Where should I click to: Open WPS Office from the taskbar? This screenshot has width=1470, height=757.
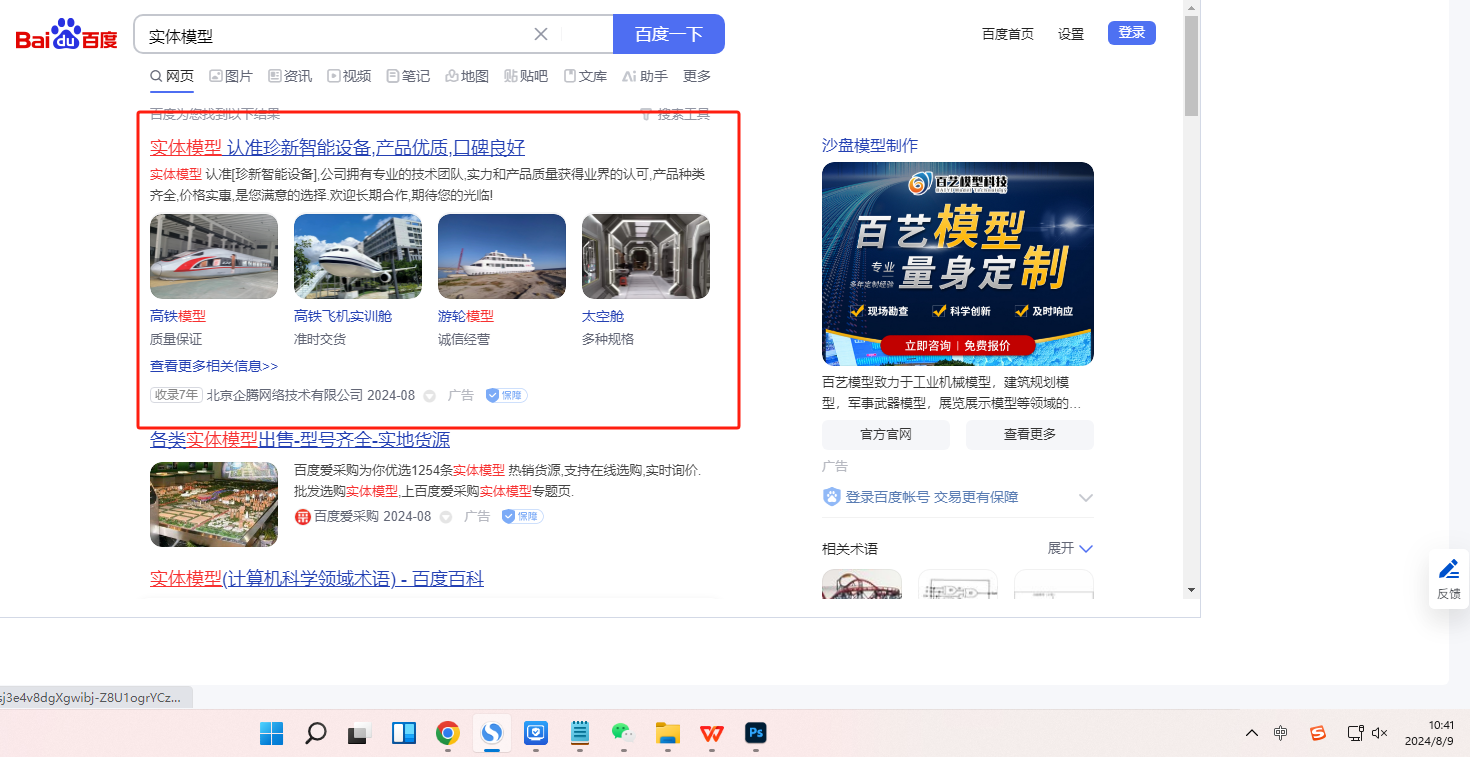(712, 734)
